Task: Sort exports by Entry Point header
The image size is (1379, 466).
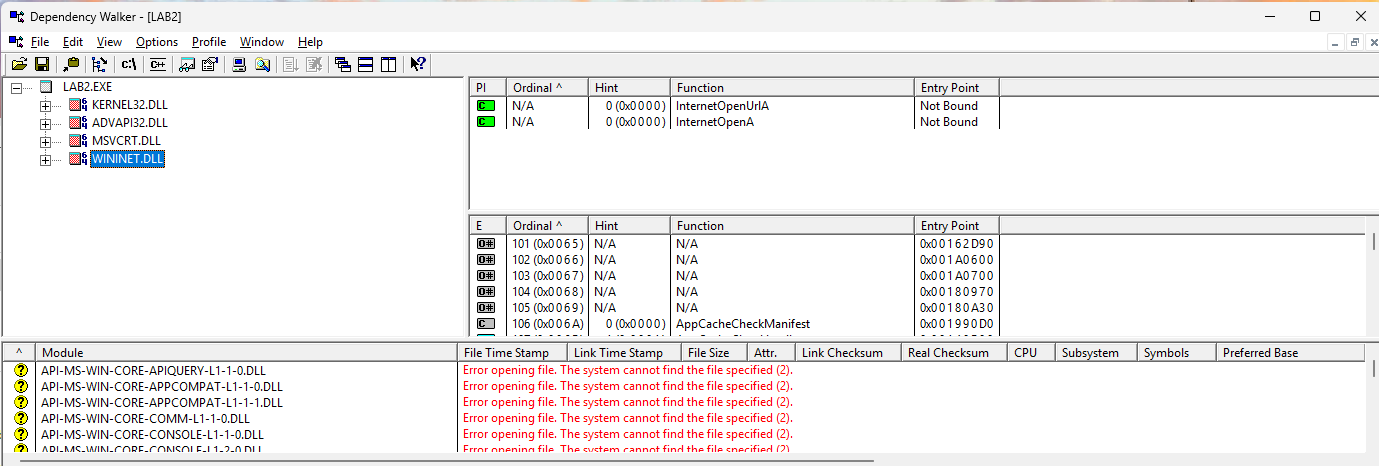Action: pos(956,225)
